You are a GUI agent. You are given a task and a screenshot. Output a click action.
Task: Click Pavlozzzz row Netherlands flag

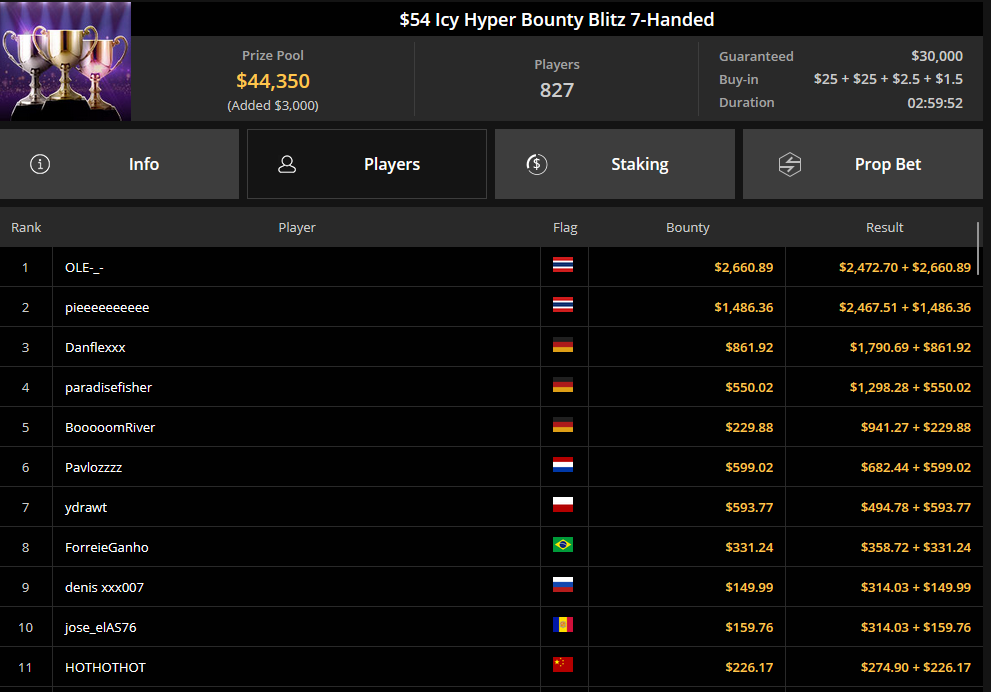[562, 464]
